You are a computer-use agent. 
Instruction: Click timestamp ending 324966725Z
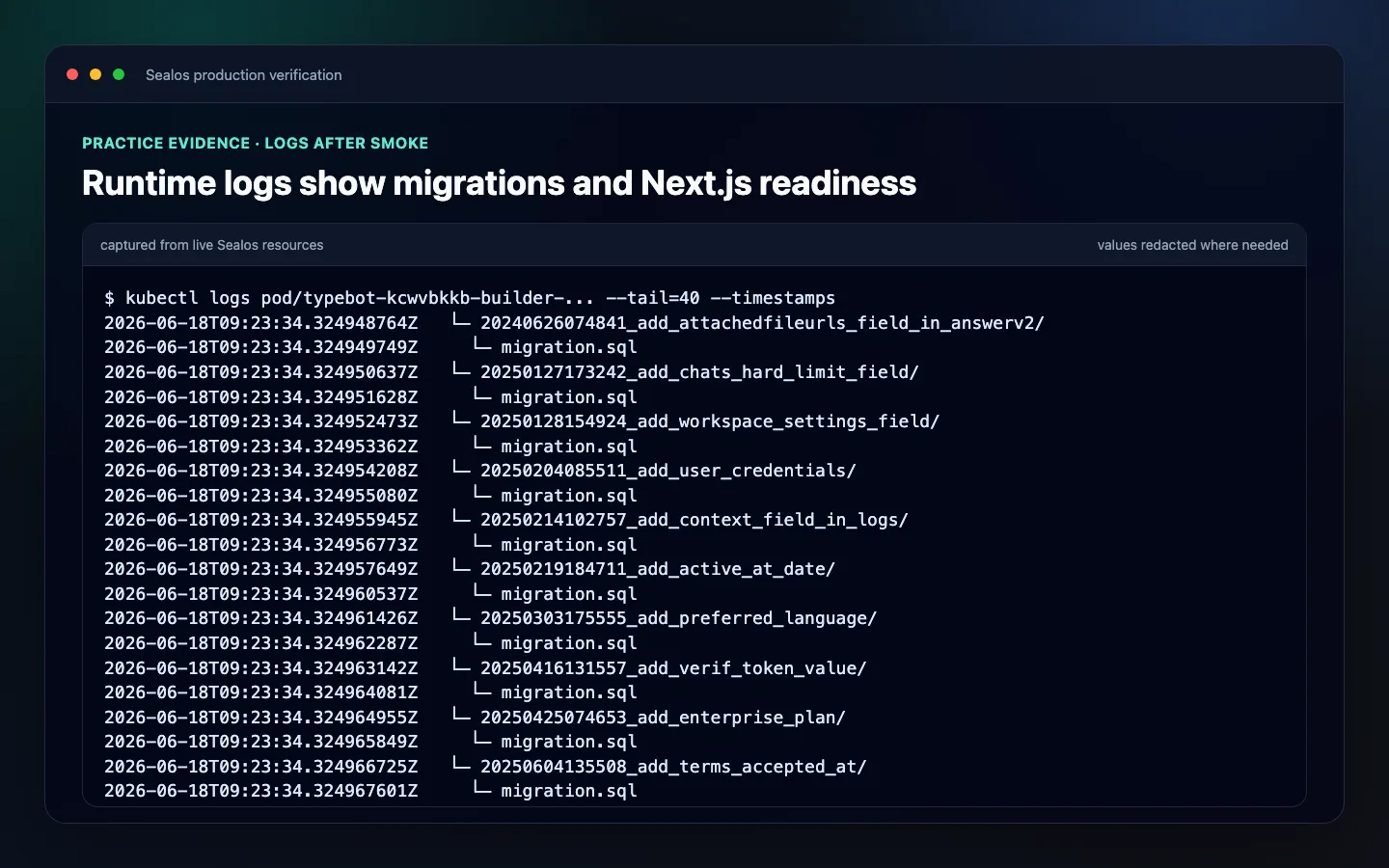click(x=261, y=767)
